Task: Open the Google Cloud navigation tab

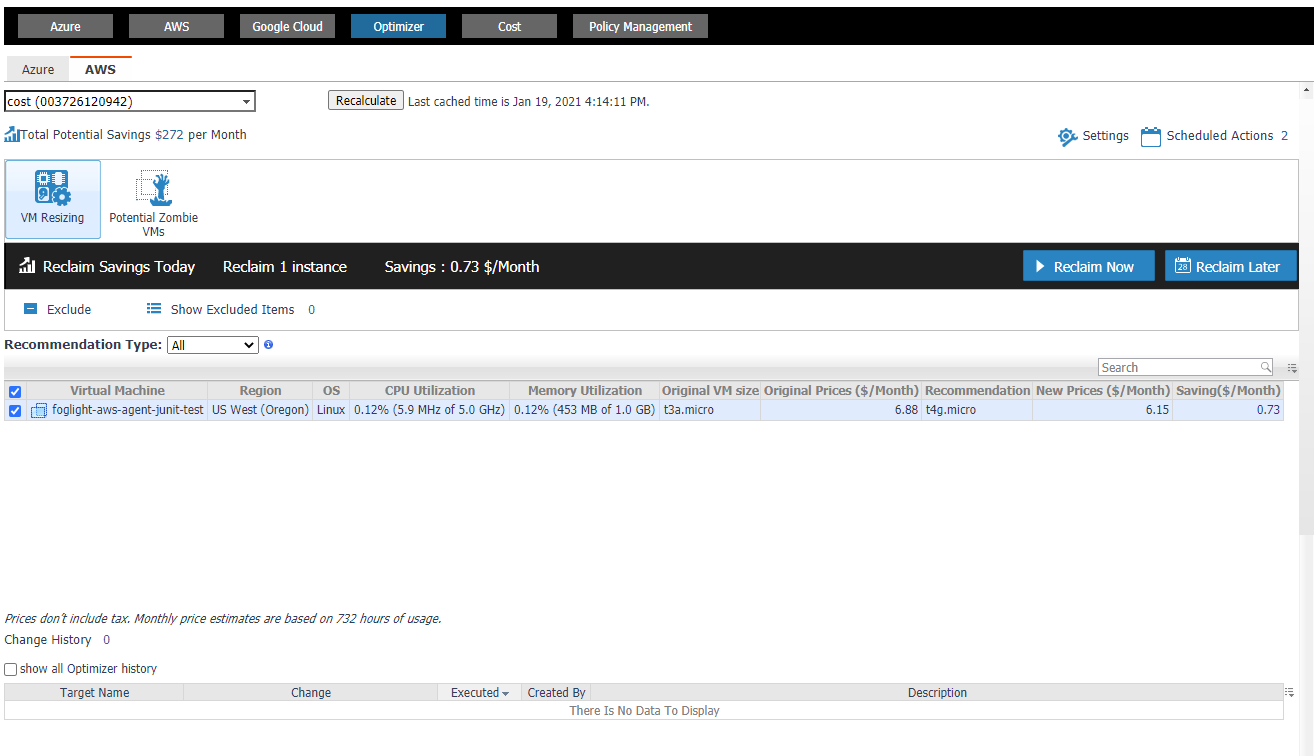Action: coord(287,26)
